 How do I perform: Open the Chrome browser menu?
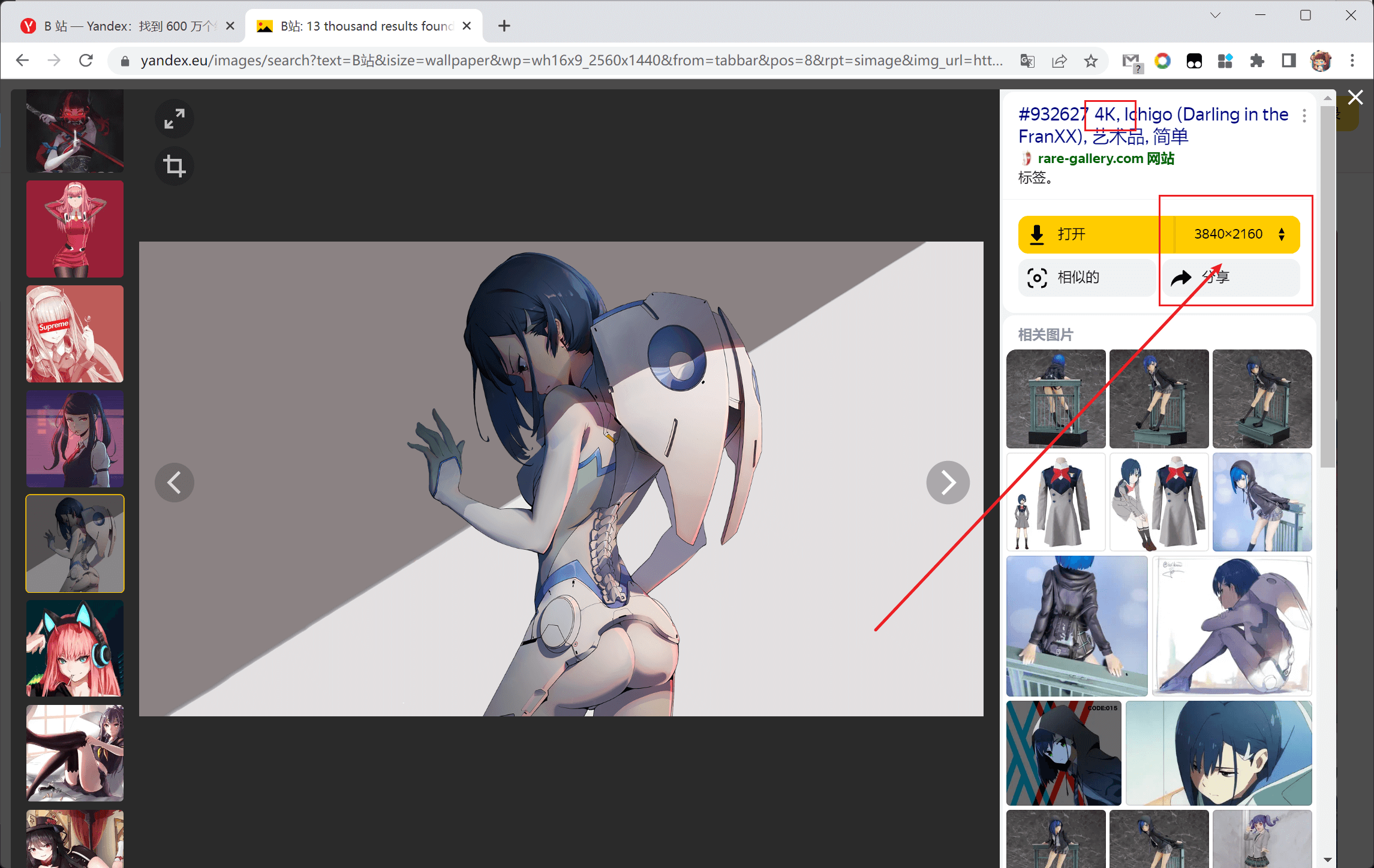click(x=1353, y=61)
